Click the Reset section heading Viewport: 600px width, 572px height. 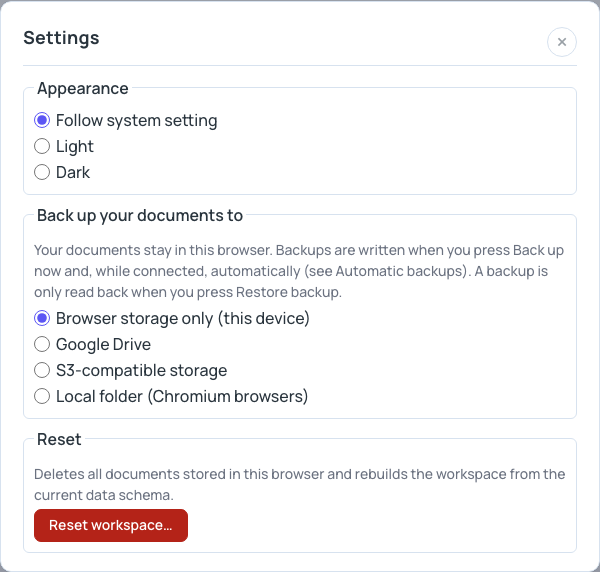coord(59,440)
